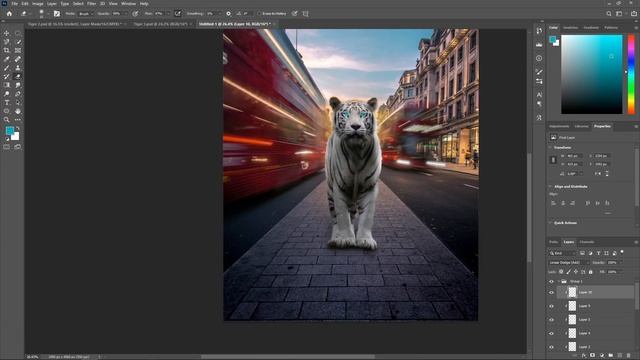Delete layer using trash icon

pyautogui.click(x=629, y=356)
